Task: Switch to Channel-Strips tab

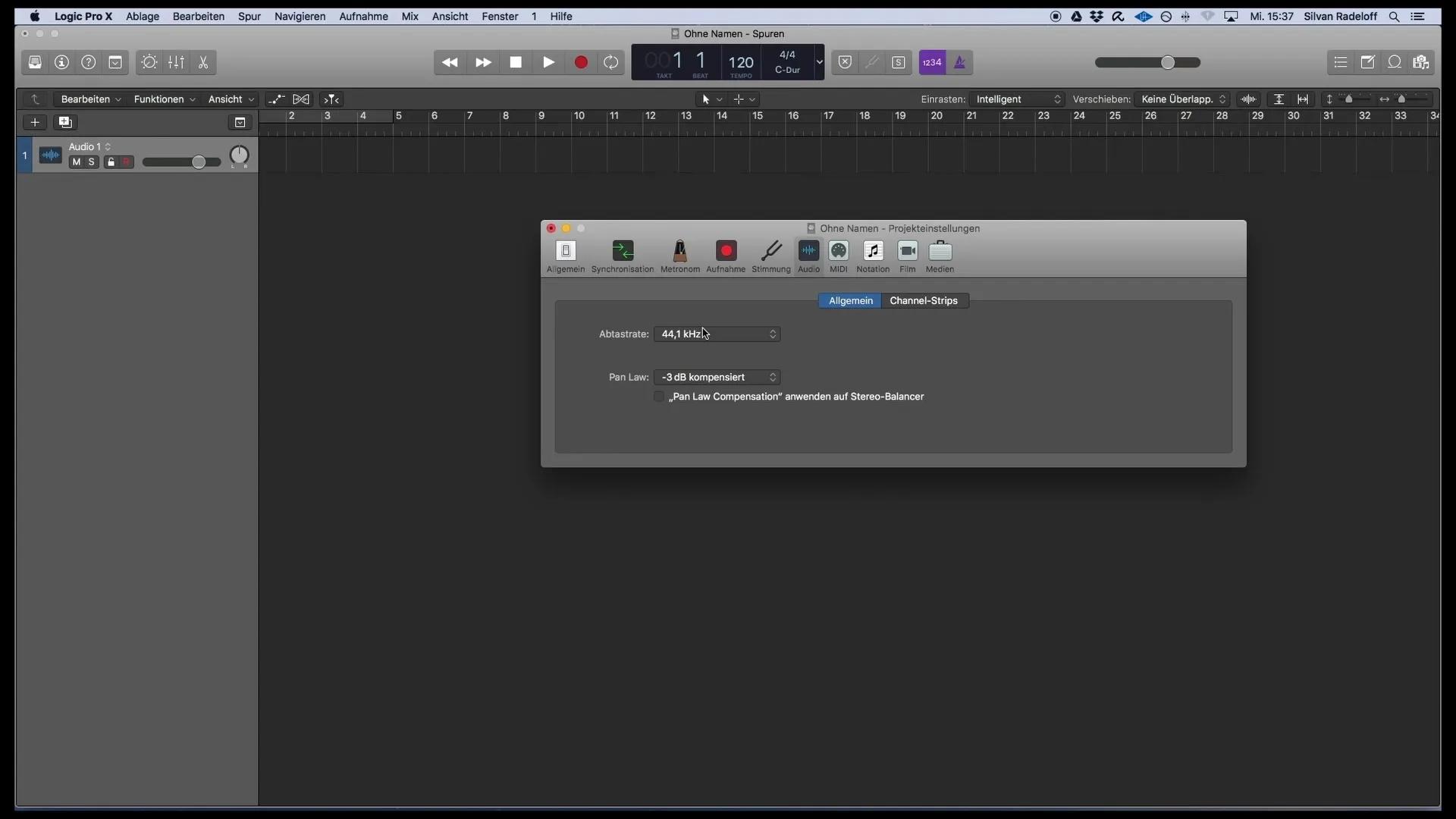Action: point(924,300)
